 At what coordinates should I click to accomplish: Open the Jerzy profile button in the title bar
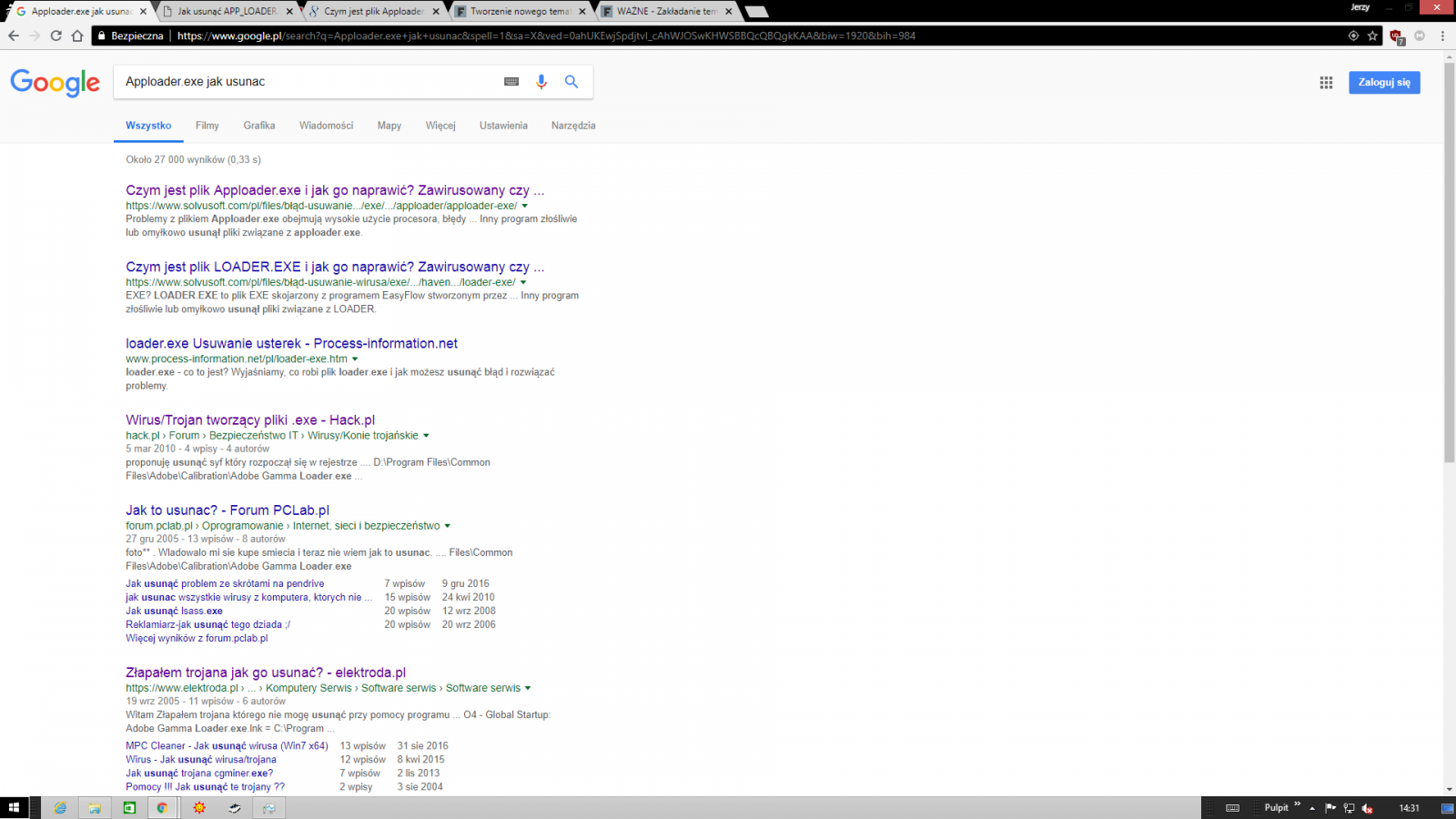click(x=1360, y=7)
